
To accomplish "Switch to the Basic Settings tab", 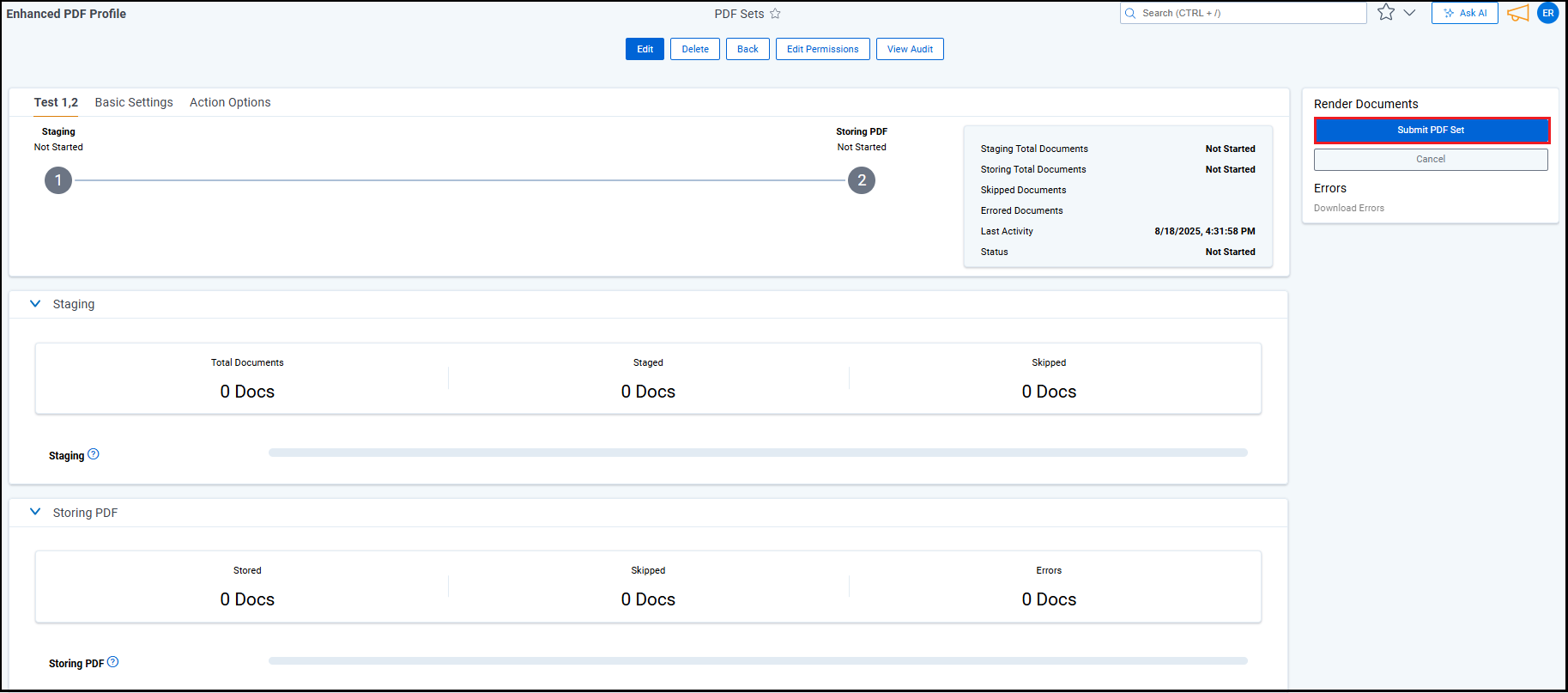I will [x=134, y=102].
